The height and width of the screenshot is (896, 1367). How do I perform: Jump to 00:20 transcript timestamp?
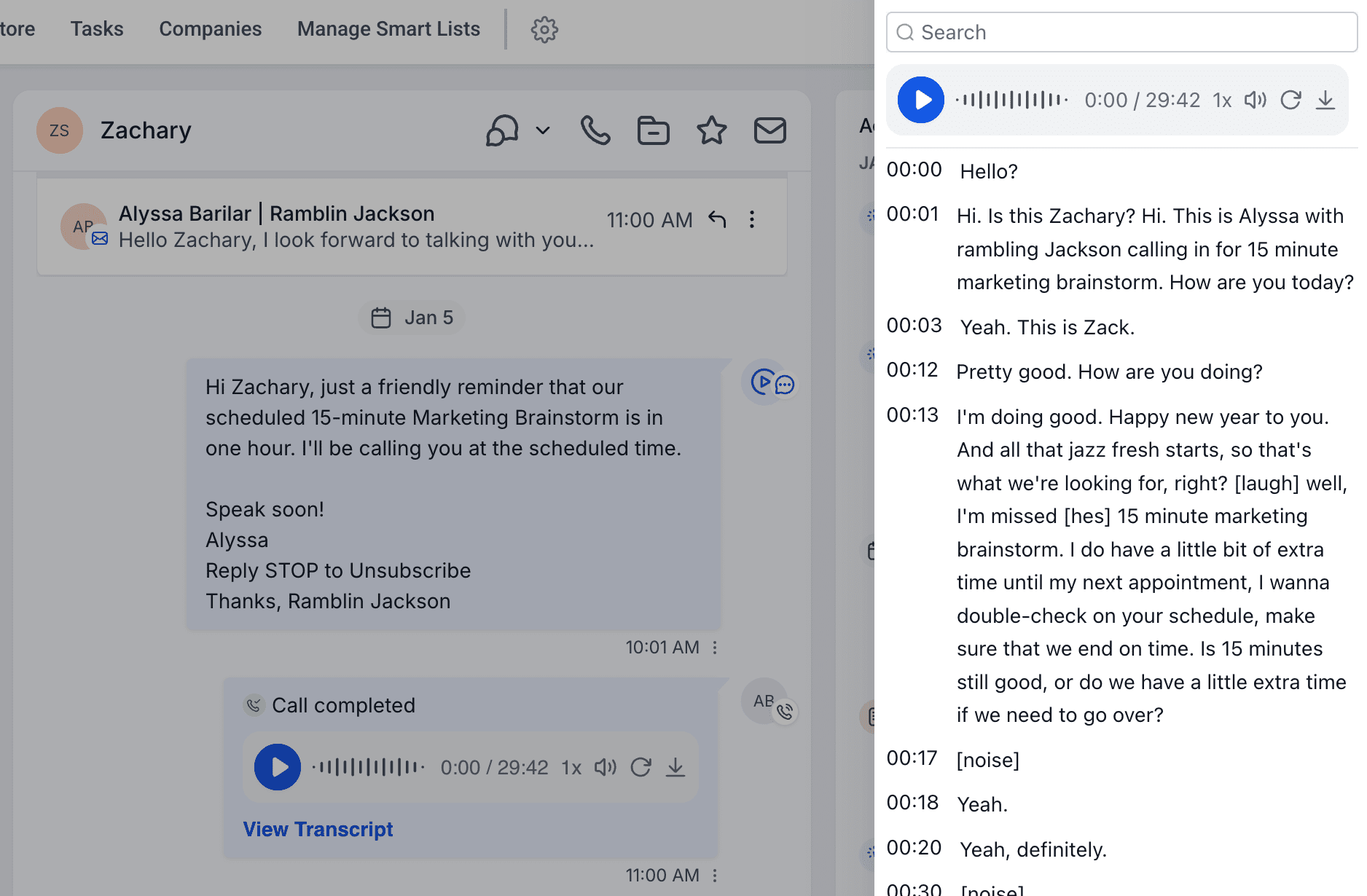914,848
